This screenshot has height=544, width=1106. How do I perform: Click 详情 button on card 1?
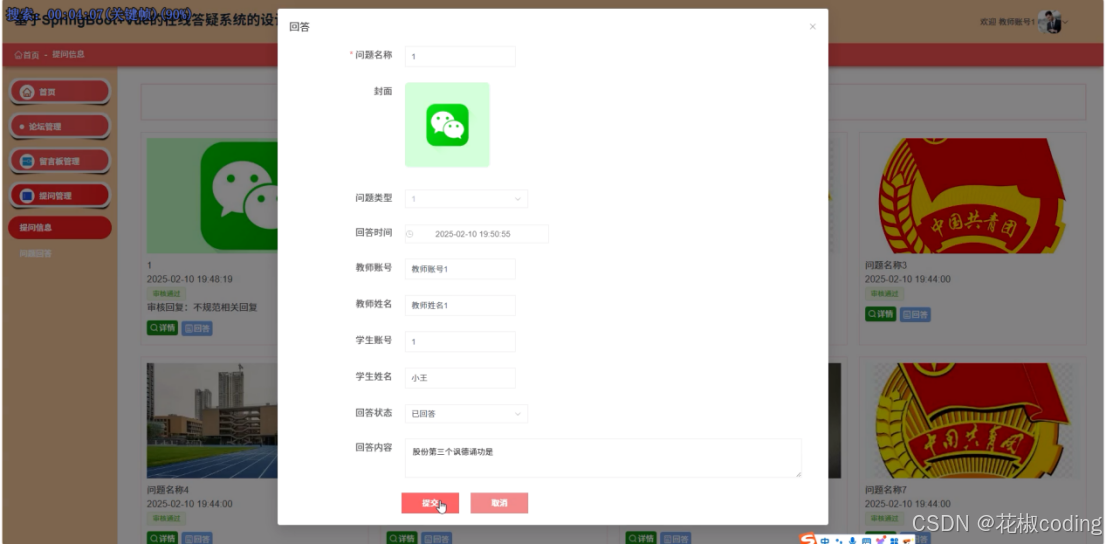[x=162, y=328]
